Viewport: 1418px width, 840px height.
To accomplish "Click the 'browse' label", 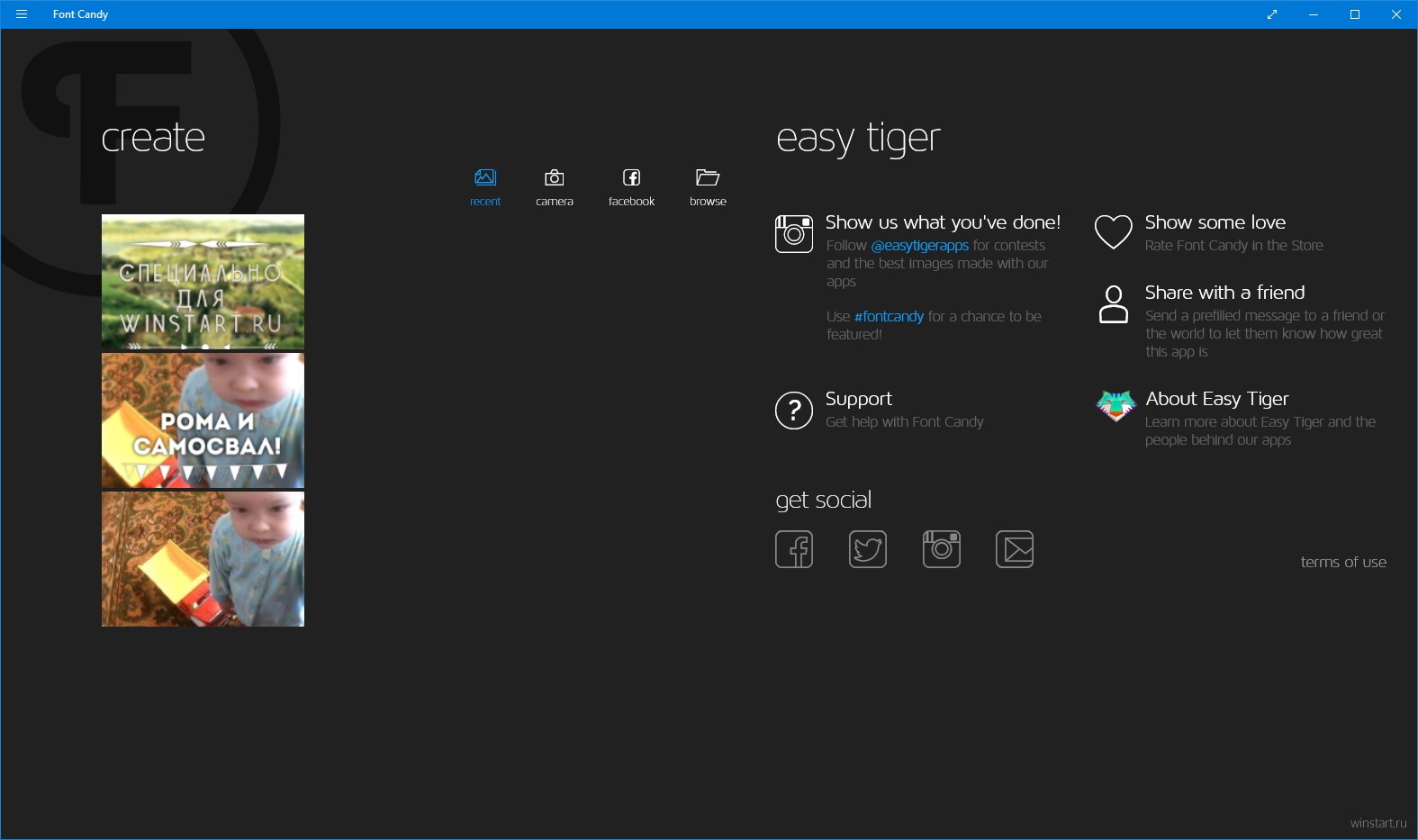I will click(x=708, y=202).
